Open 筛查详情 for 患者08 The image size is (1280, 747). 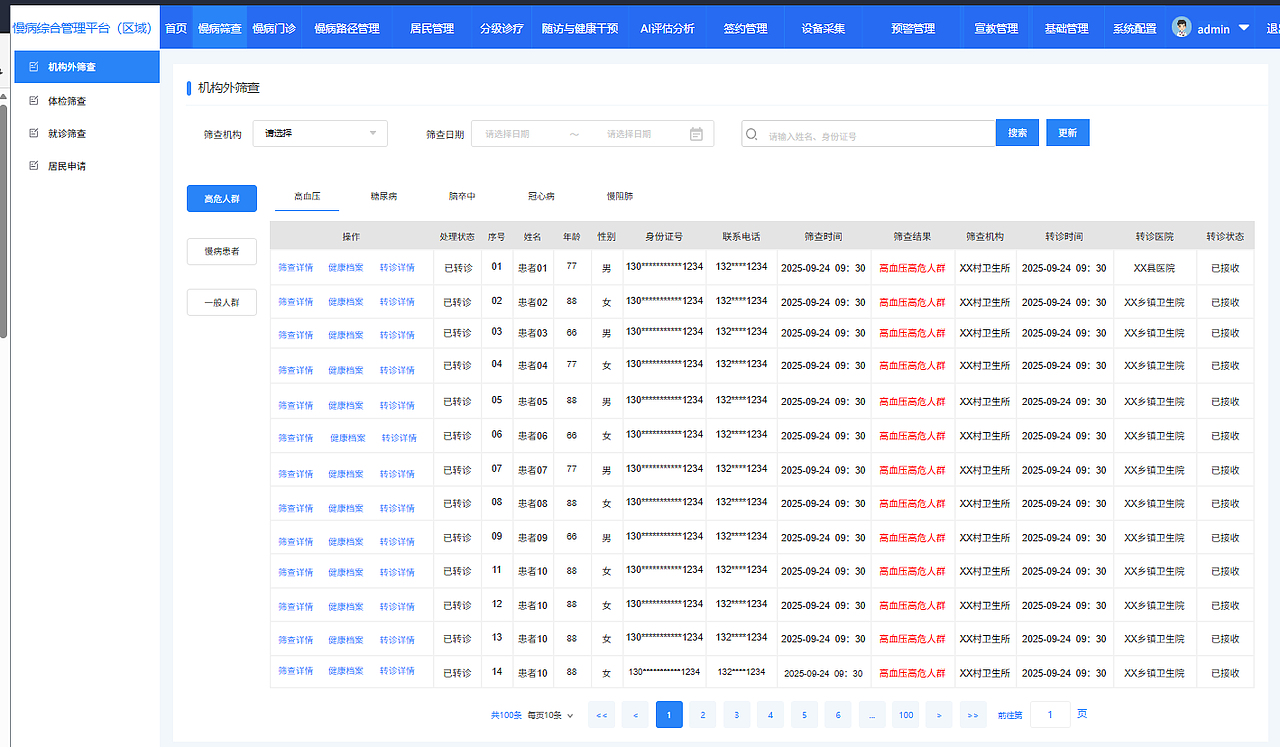(x=296, y=508)
